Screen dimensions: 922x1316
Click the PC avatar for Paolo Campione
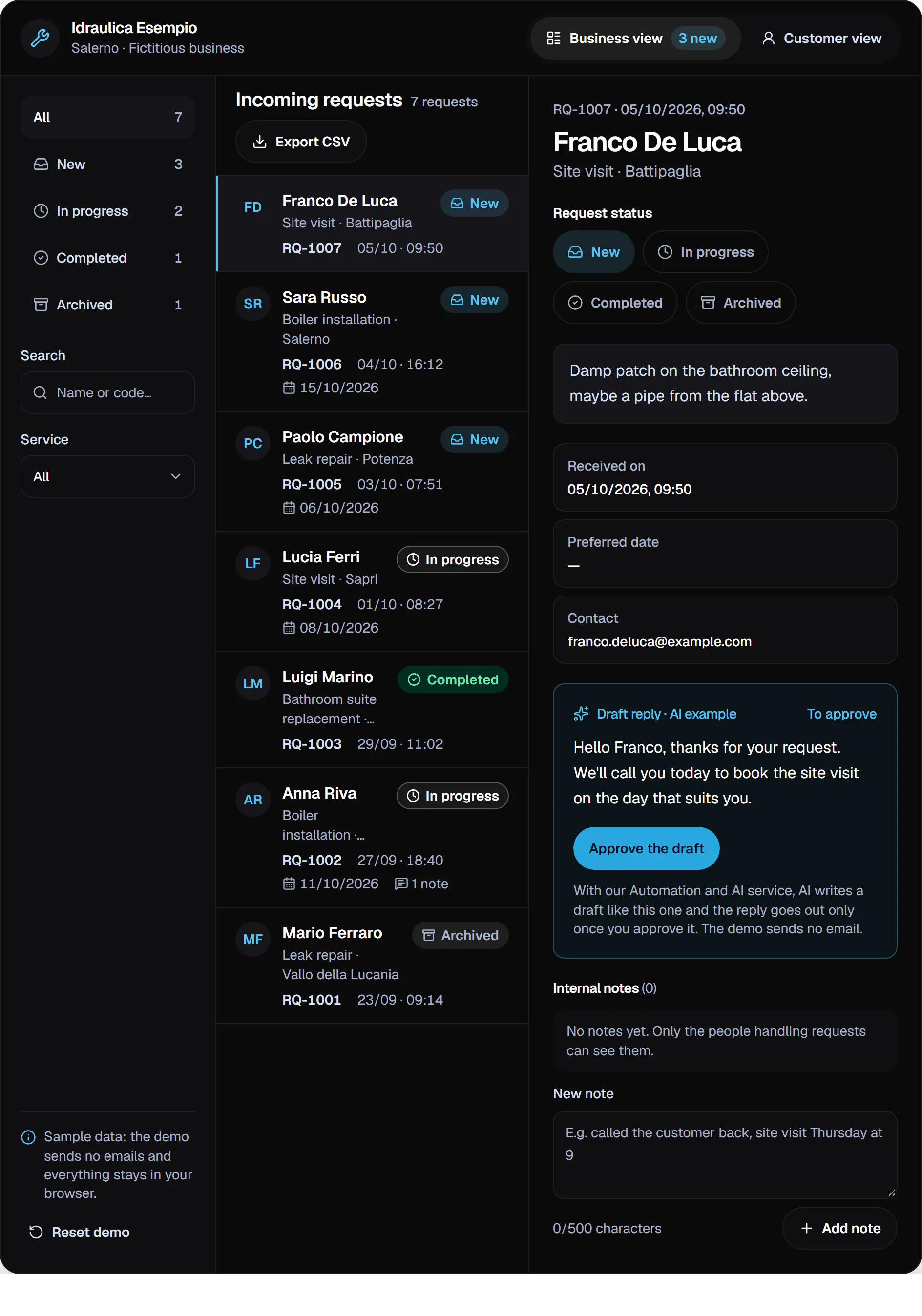(253, 443)
